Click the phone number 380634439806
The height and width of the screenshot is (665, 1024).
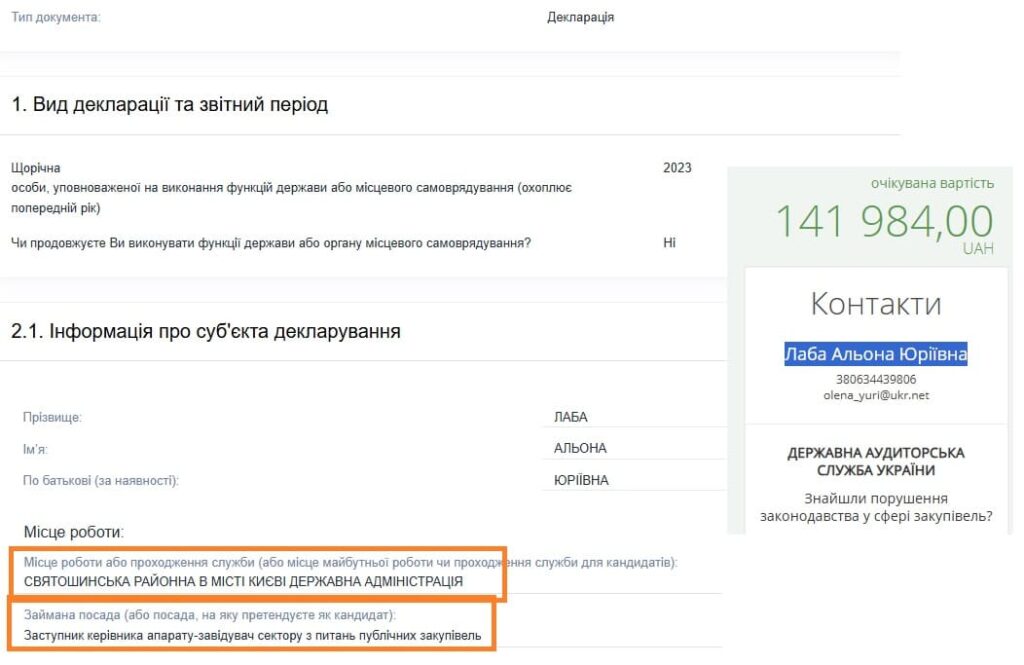[x=875, y=379]
